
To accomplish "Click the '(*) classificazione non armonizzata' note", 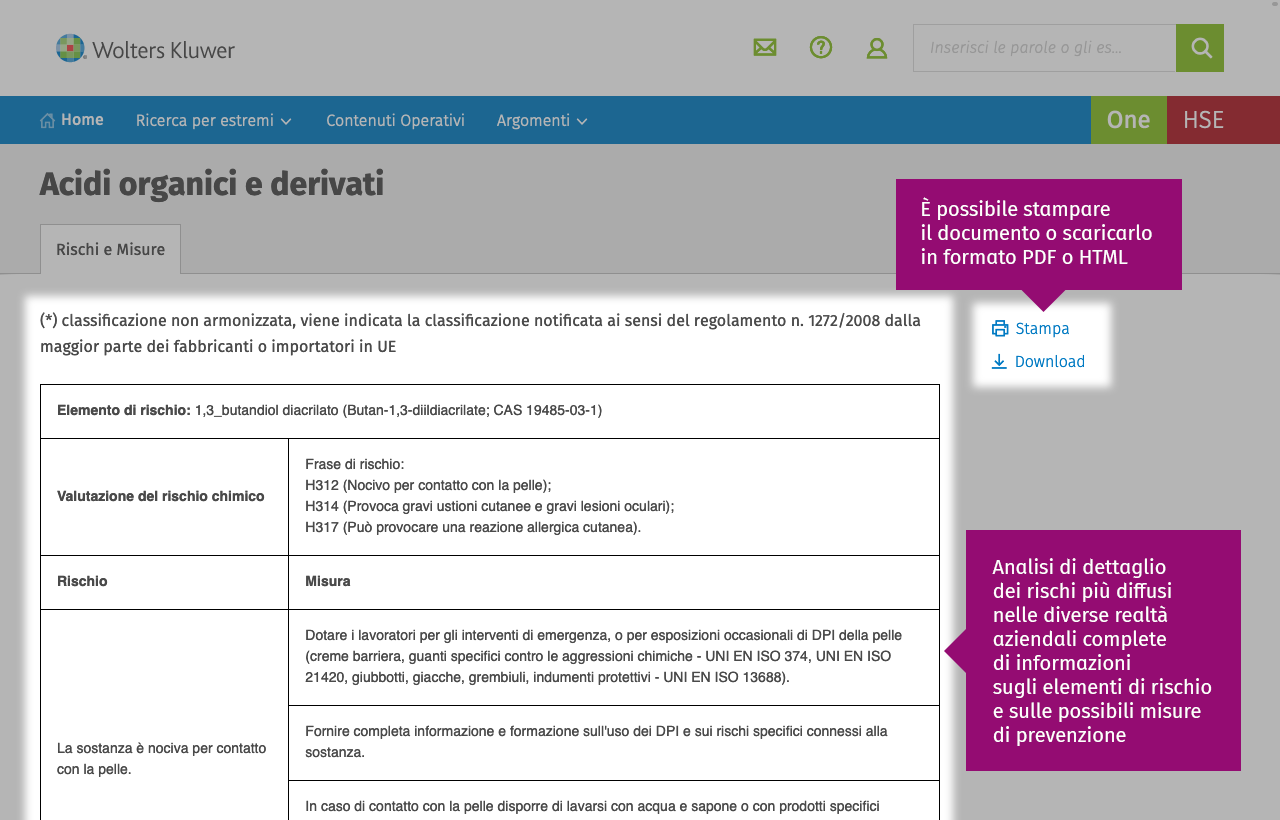I will tap(480, 334).
